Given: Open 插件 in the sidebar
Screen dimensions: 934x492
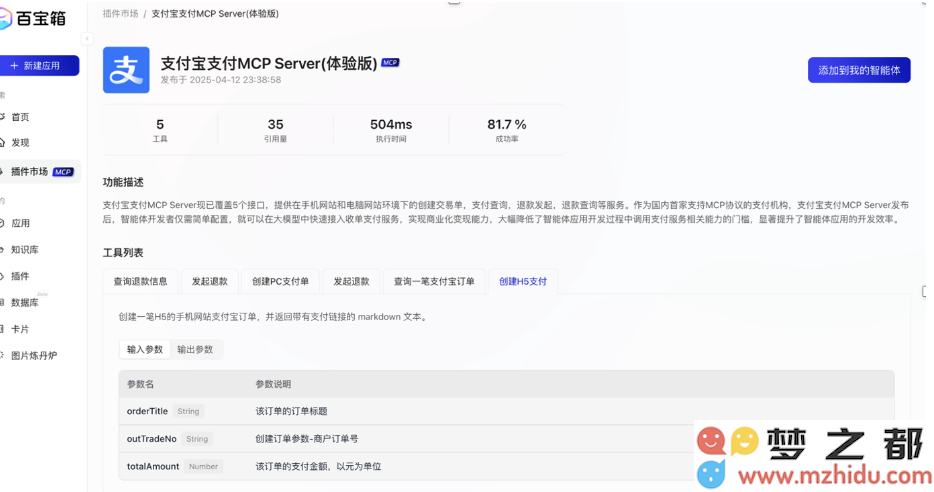Looking at the screenshot, I should (20, 276).
